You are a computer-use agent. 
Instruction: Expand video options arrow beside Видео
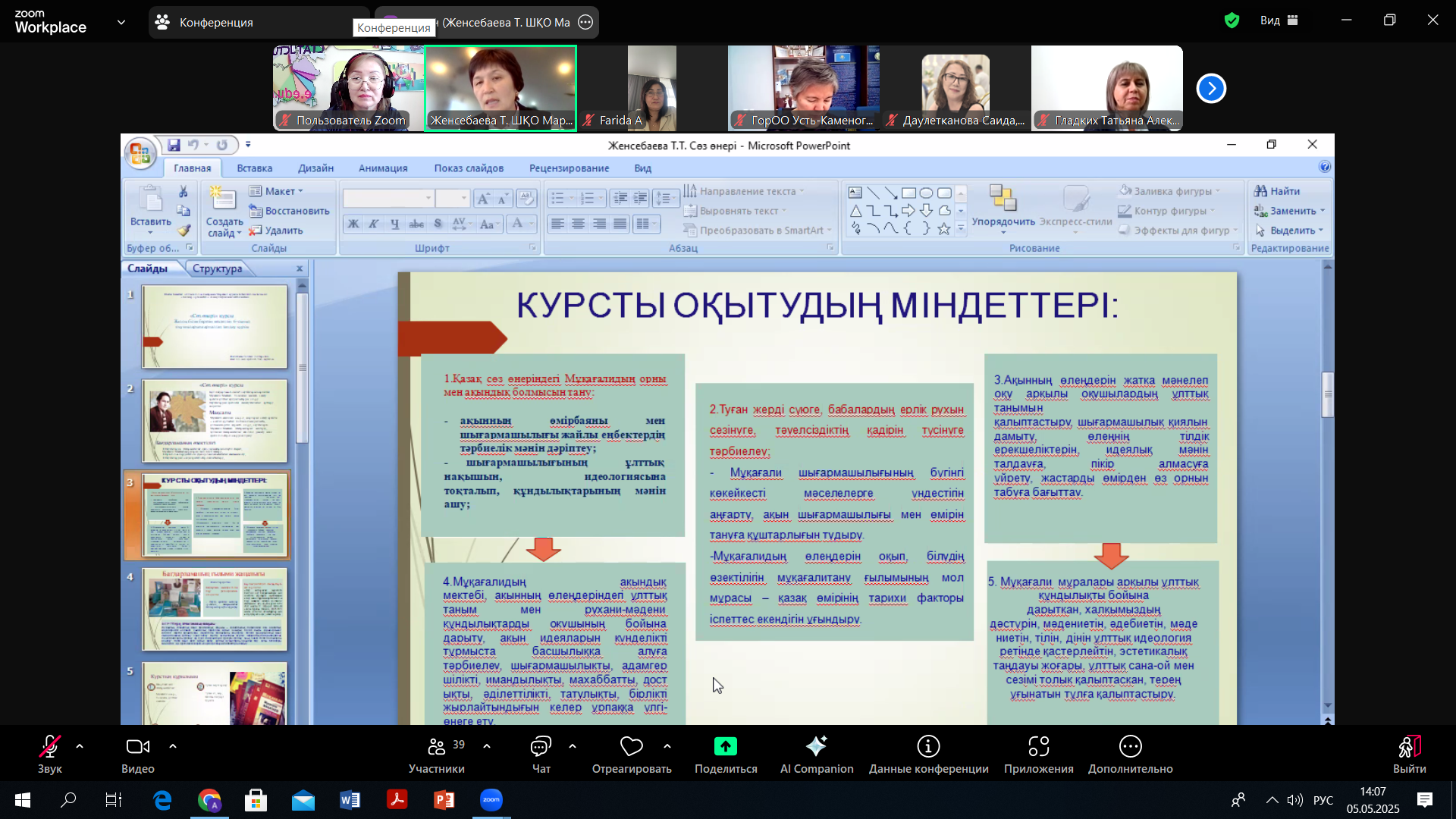(x=173, y=746)
